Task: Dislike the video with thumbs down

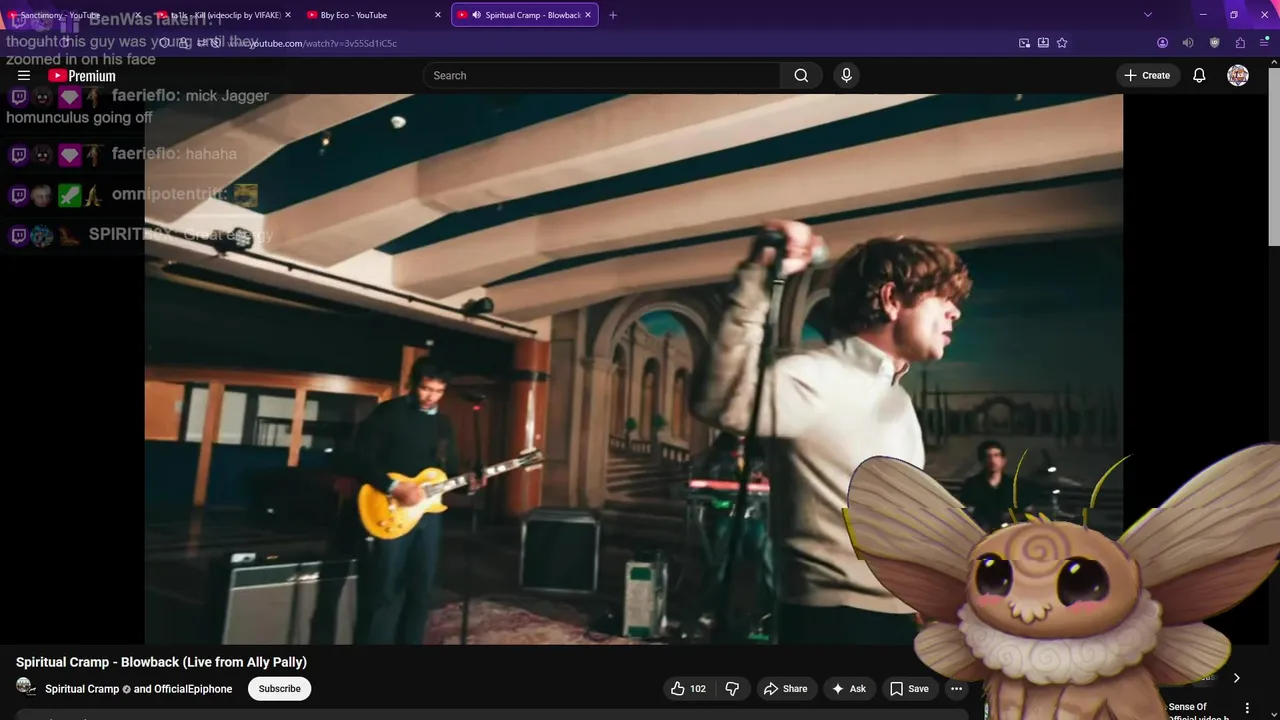Action: [732, 688]
